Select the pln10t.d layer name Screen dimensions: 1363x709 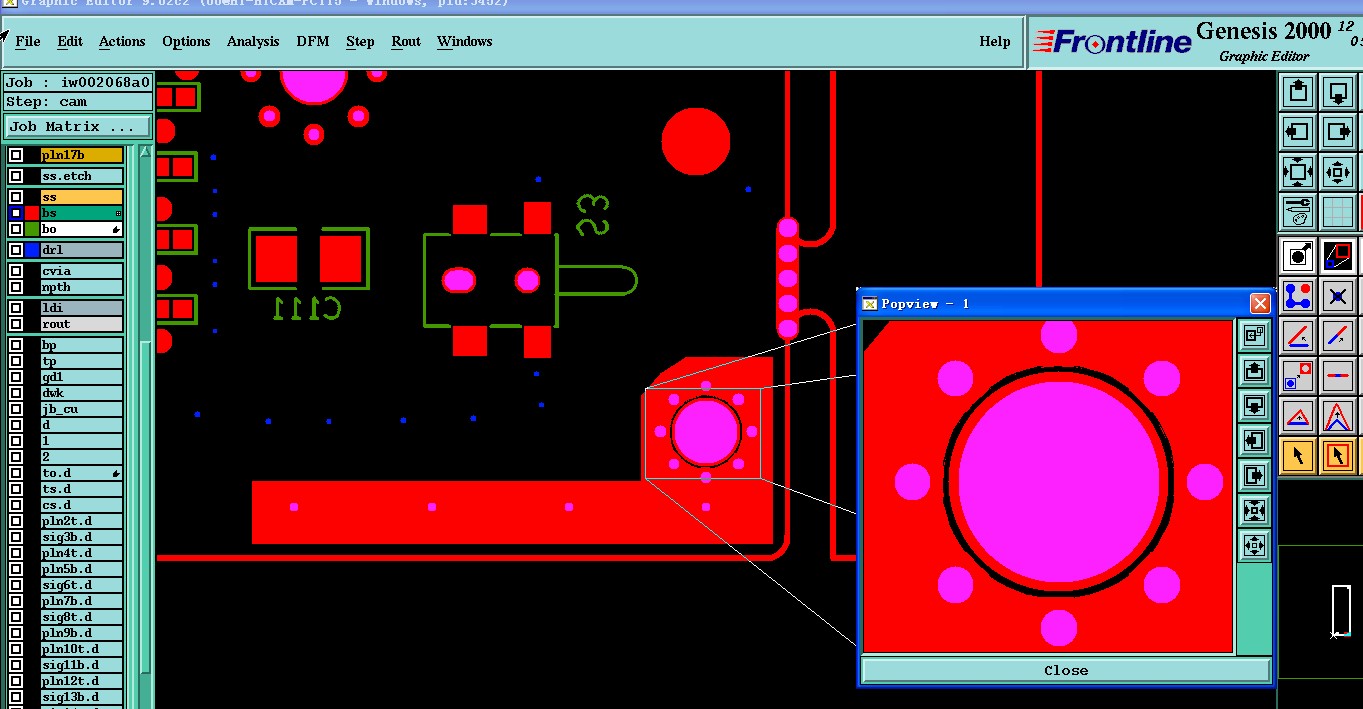tap(82, 649)
